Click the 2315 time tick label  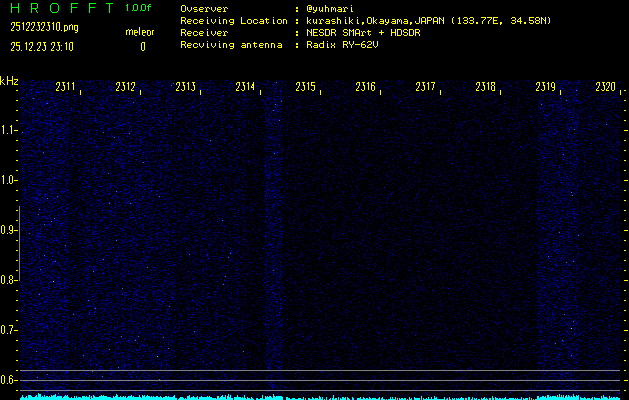(306, 88)
